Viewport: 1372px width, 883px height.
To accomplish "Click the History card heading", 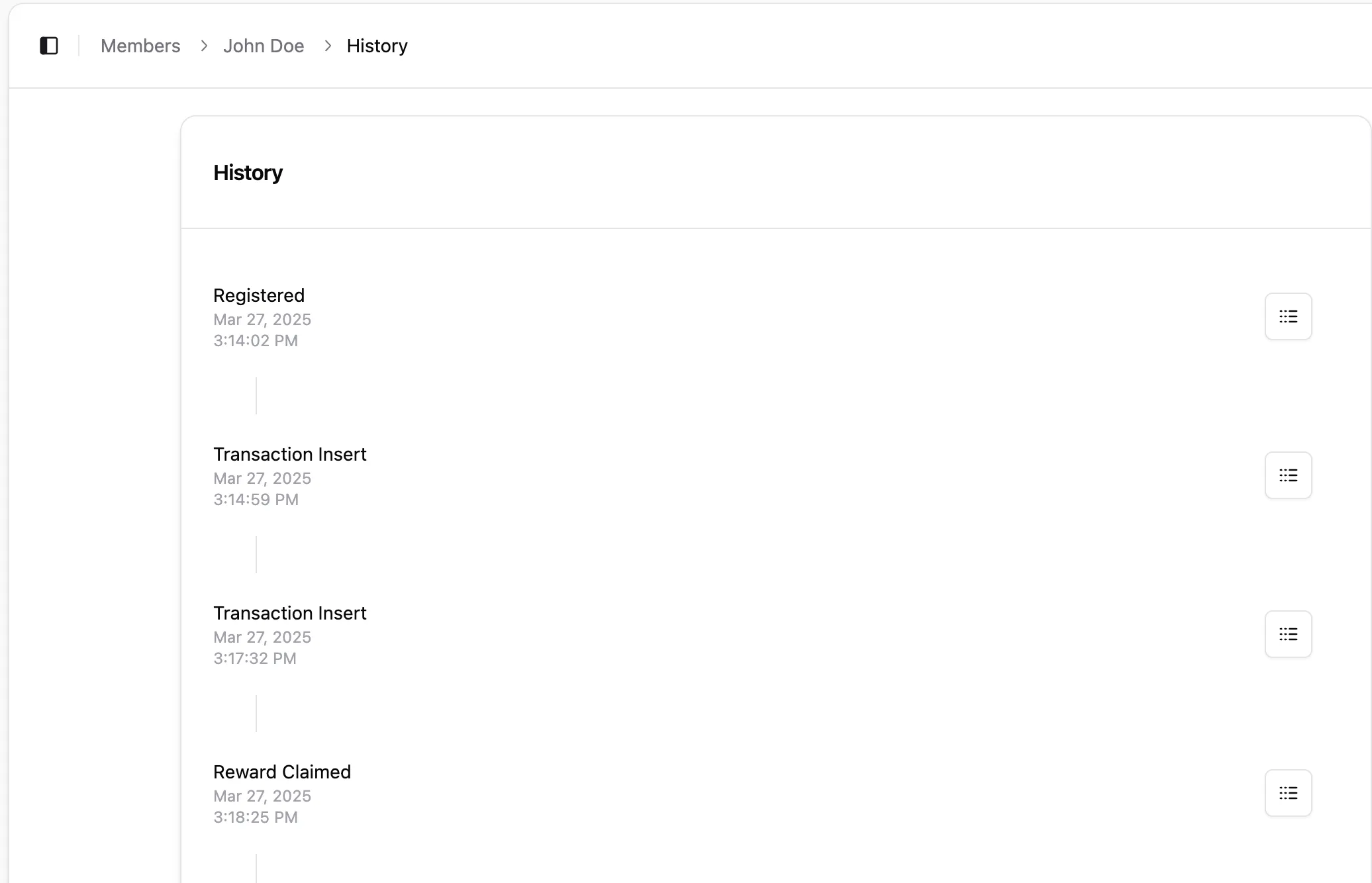I will pos(248,173).
